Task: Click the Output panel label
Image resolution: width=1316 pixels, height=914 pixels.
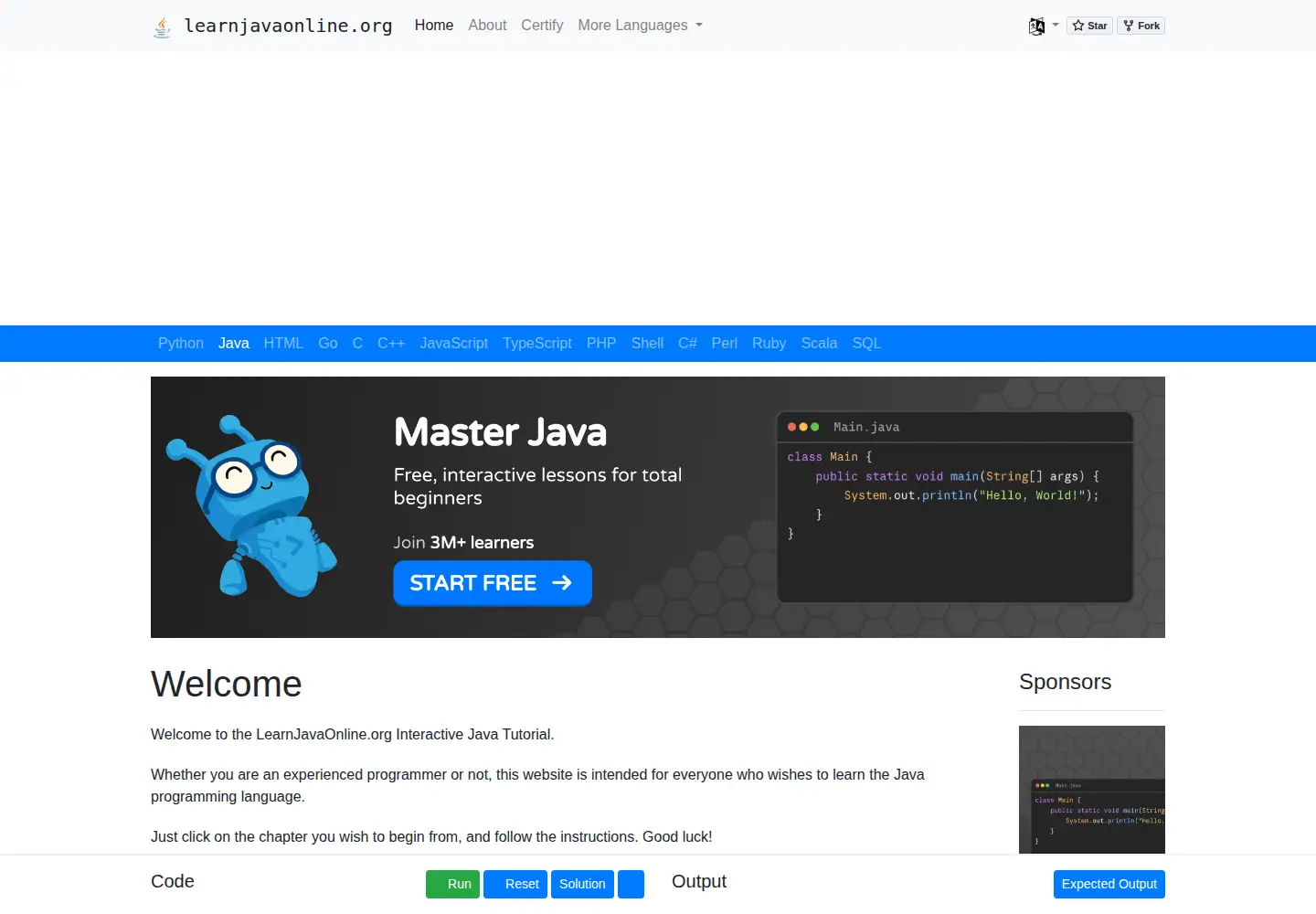Action: tap(699, 881)
